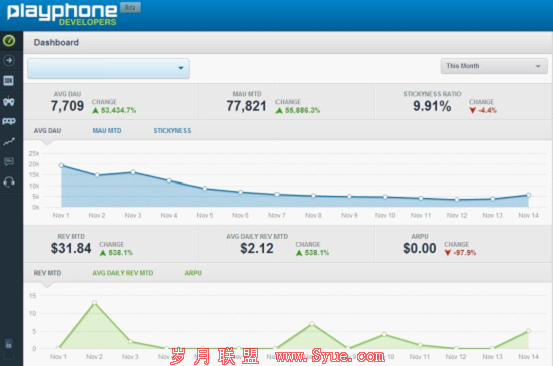Select the AVG DAU chart tab

pos(47,130)
